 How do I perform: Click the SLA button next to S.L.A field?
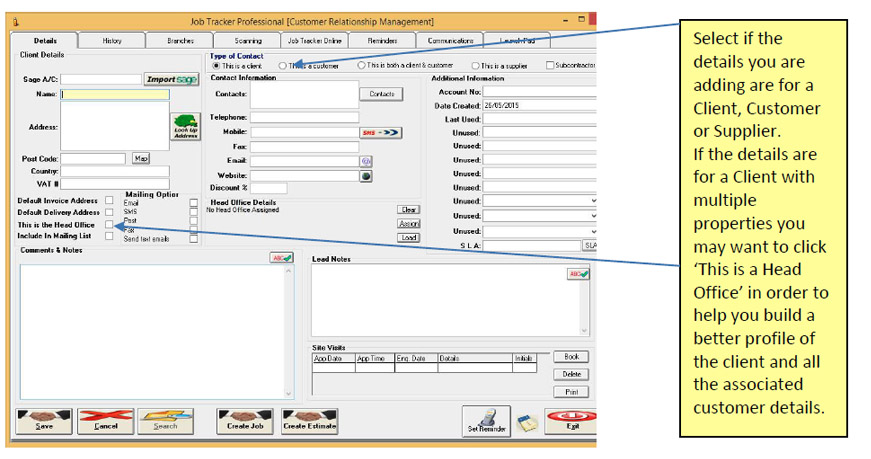coord(589,245)
